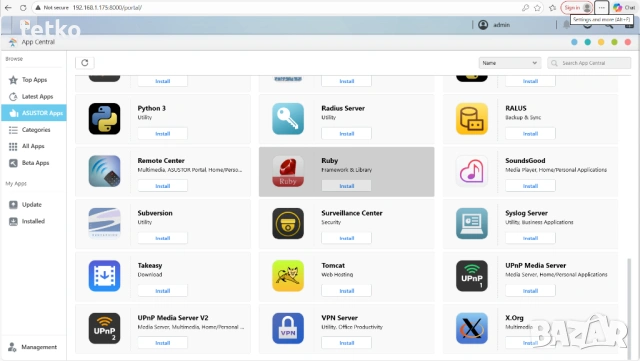The image size is (640, 361).
Task: Install the SoundsGood app
Action: coord(530,186)
